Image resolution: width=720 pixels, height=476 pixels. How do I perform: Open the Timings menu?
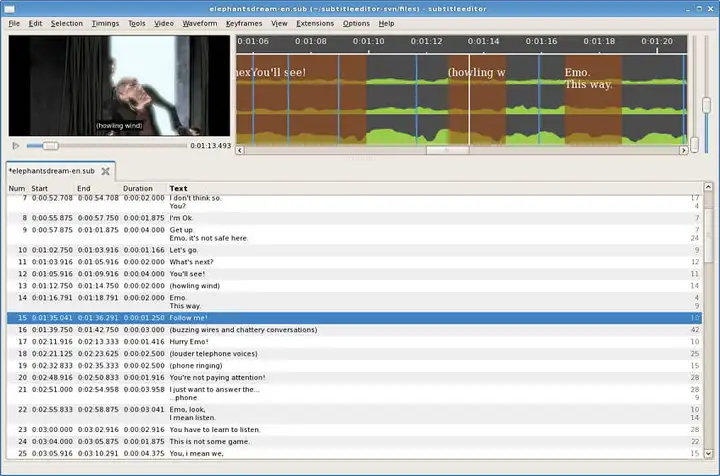tap(105, 23)
